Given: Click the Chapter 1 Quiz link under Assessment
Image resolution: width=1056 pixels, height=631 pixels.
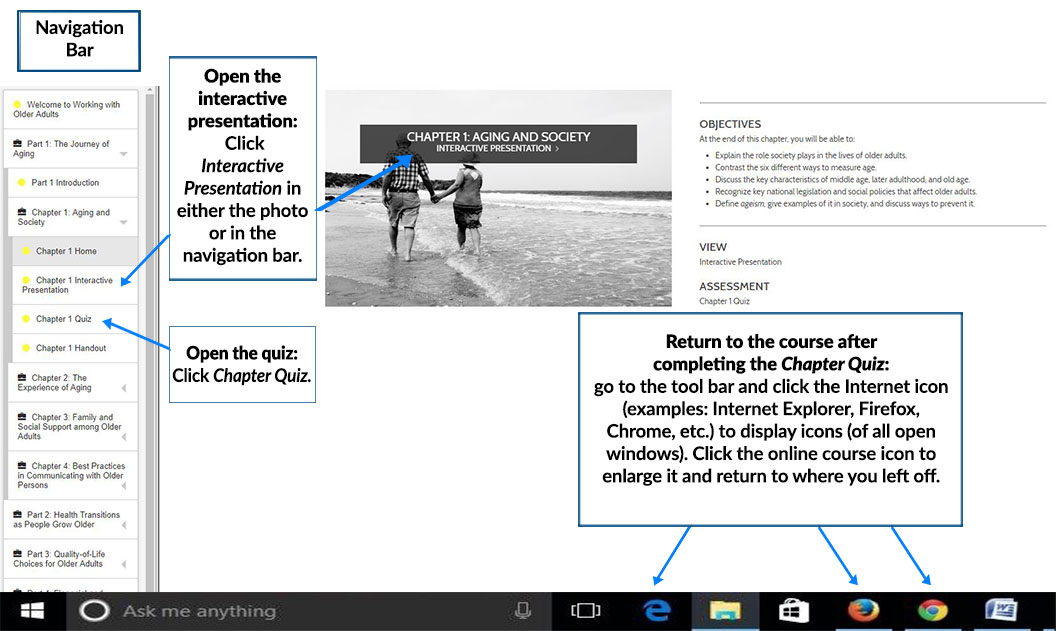Looking at the screenshot, I should click(x=724, y=301).
